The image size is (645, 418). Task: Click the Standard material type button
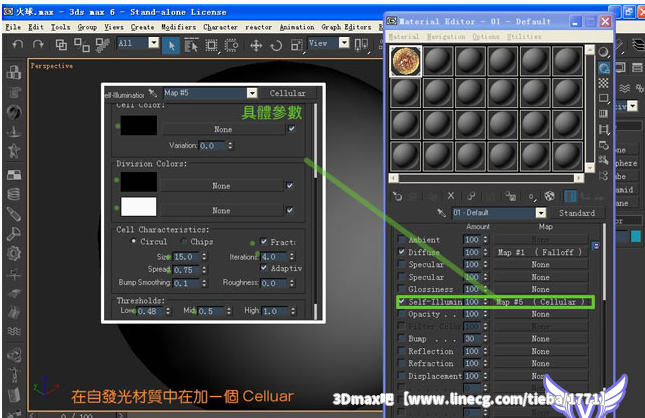click(577, 213)
